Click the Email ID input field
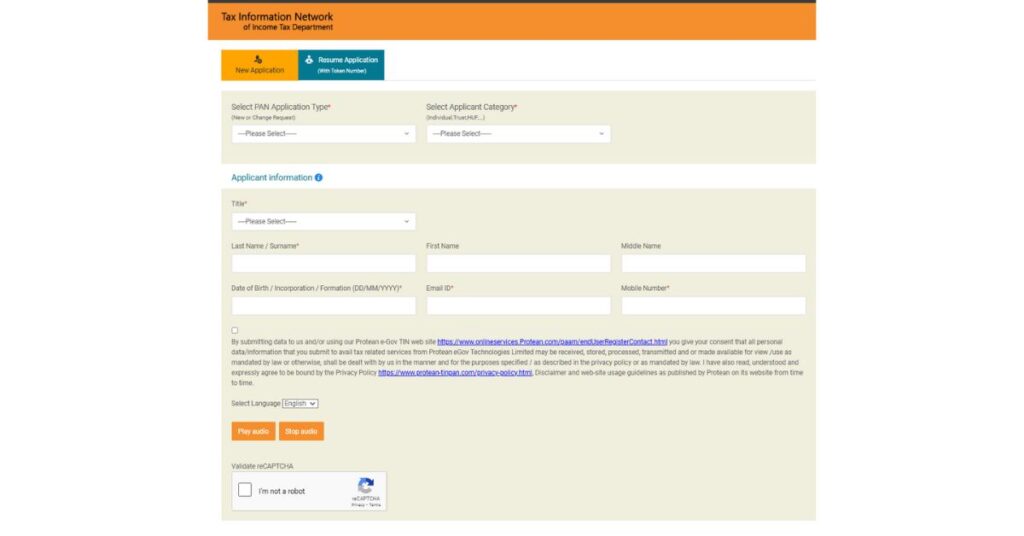 tap(519, 306)
